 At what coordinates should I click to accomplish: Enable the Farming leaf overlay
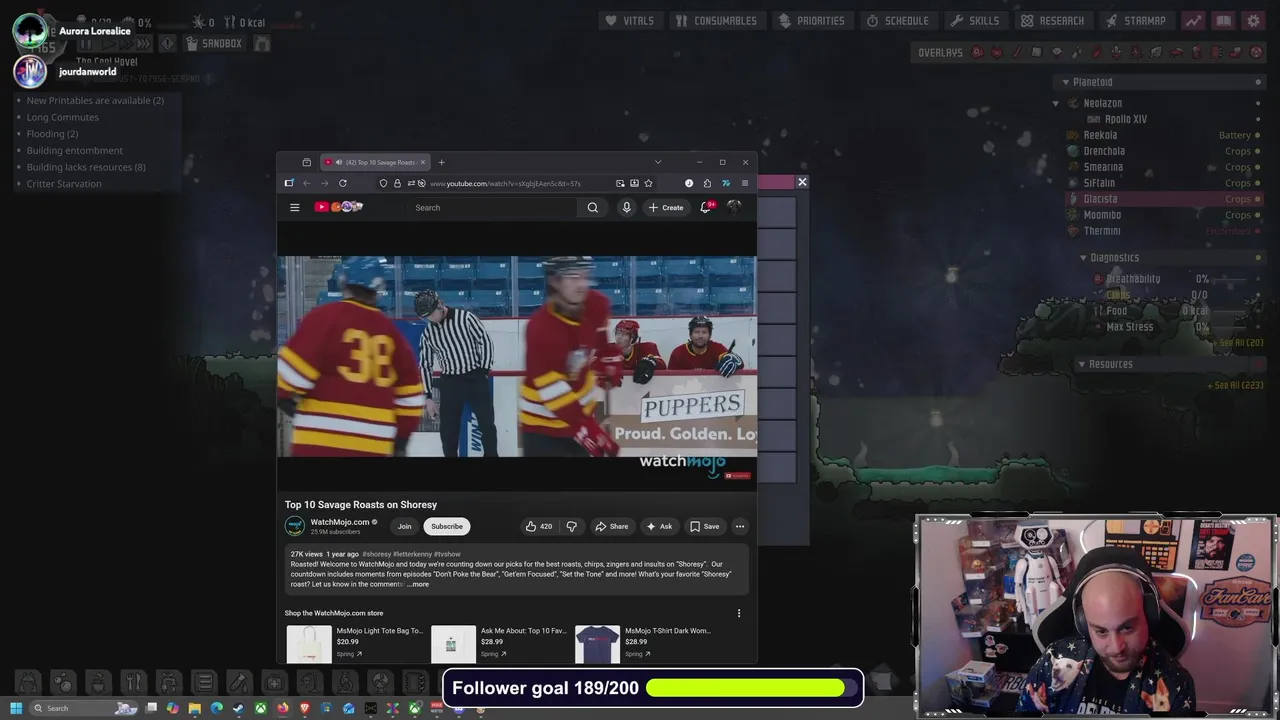[1156, 52]
